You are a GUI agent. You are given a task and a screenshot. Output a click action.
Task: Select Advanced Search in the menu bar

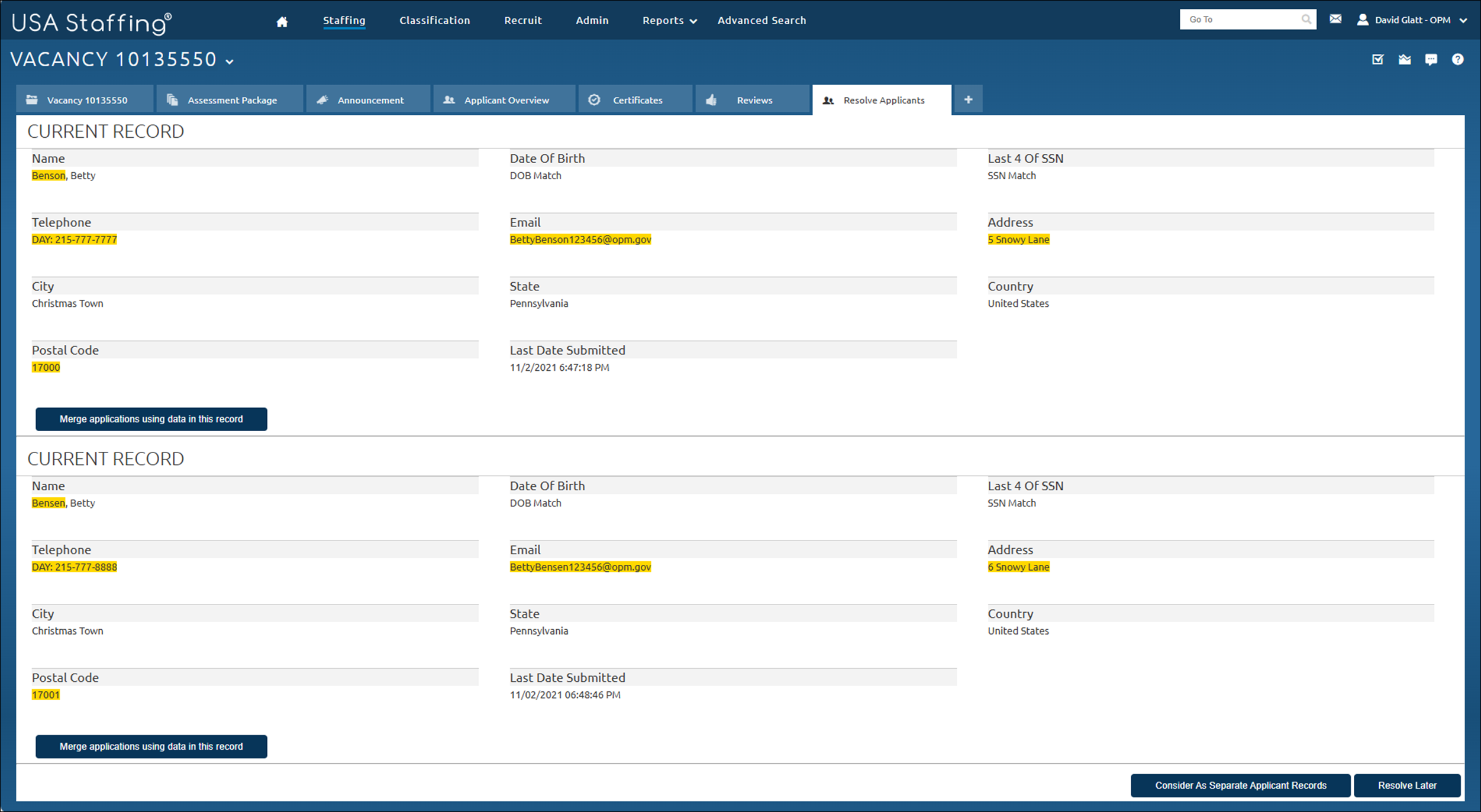point(762,20)
